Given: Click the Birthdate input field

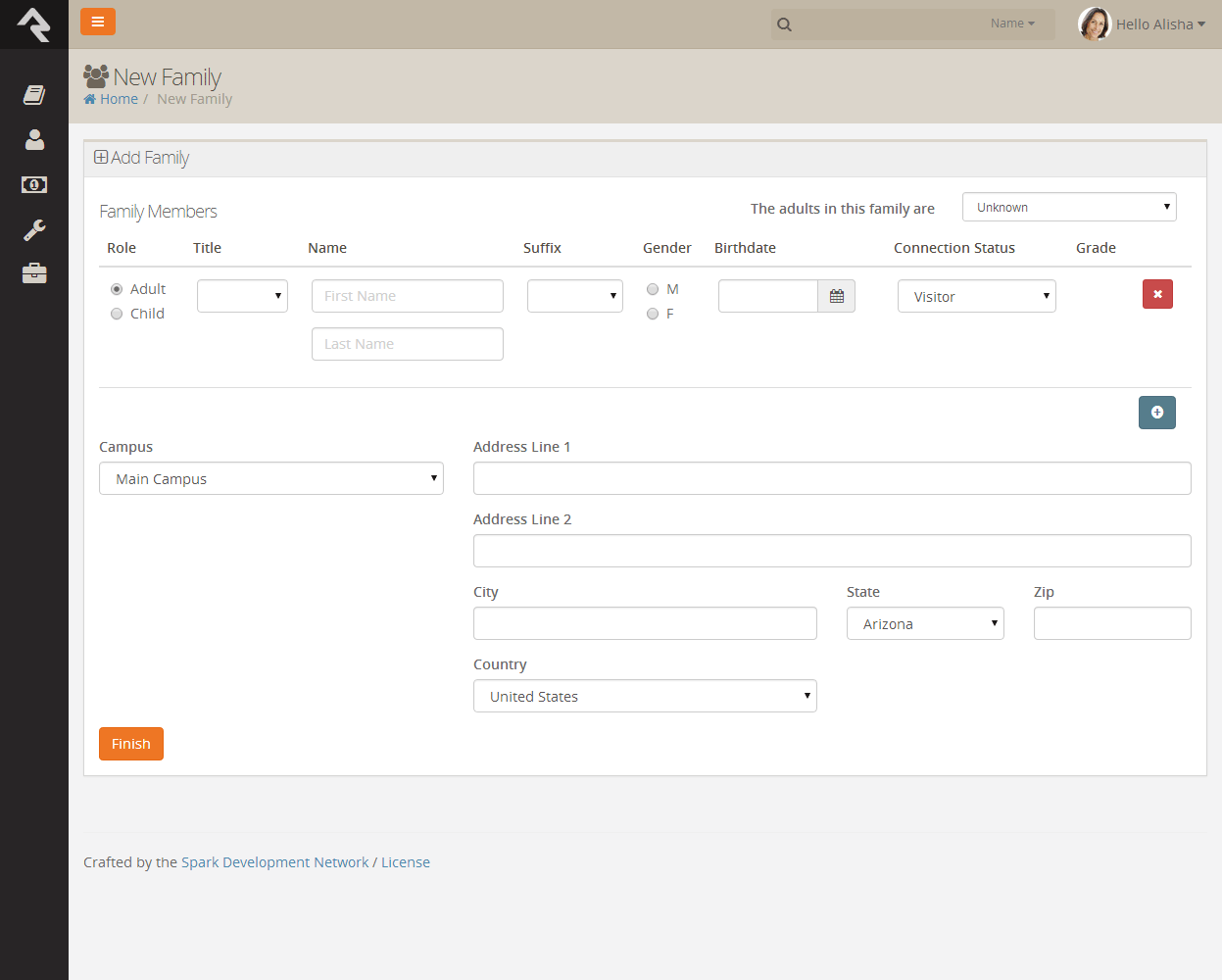Looking at the screenshot, I should click(x=768, y=296).
